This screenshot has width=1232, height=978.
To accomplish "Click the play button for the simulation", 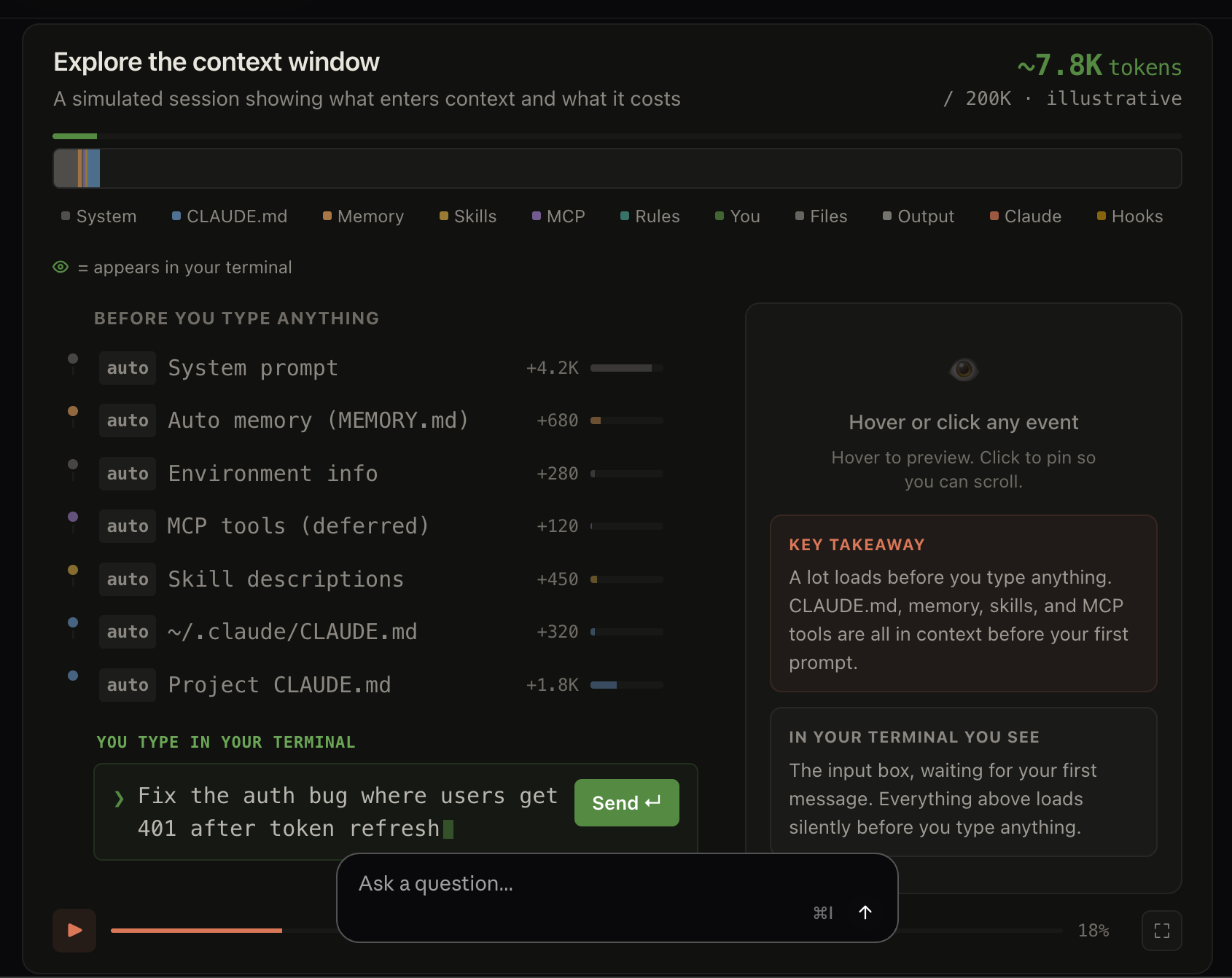I will click(74, 930).
